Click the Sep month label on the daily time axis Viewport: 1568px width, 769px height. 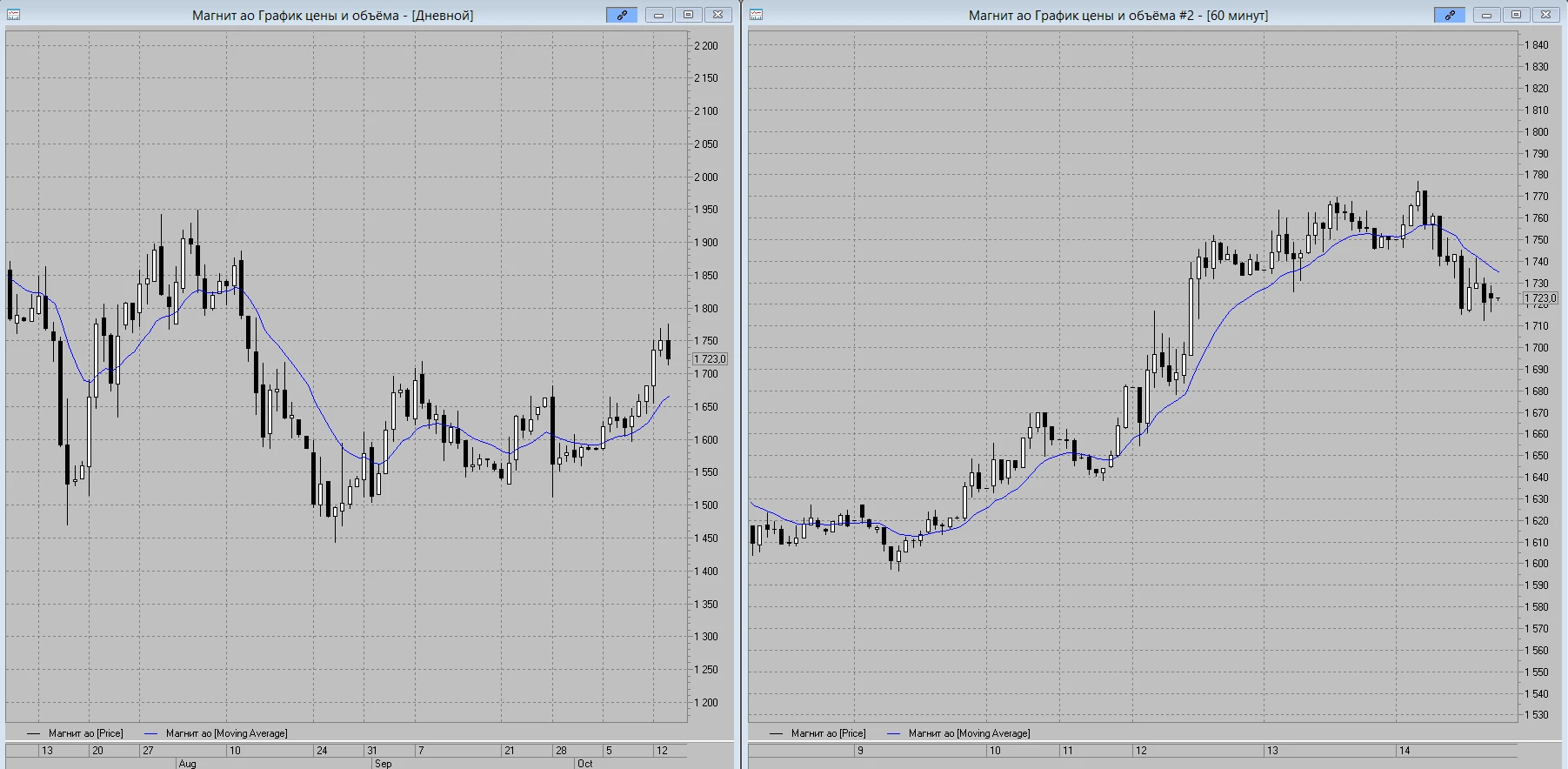click(384, 764)
